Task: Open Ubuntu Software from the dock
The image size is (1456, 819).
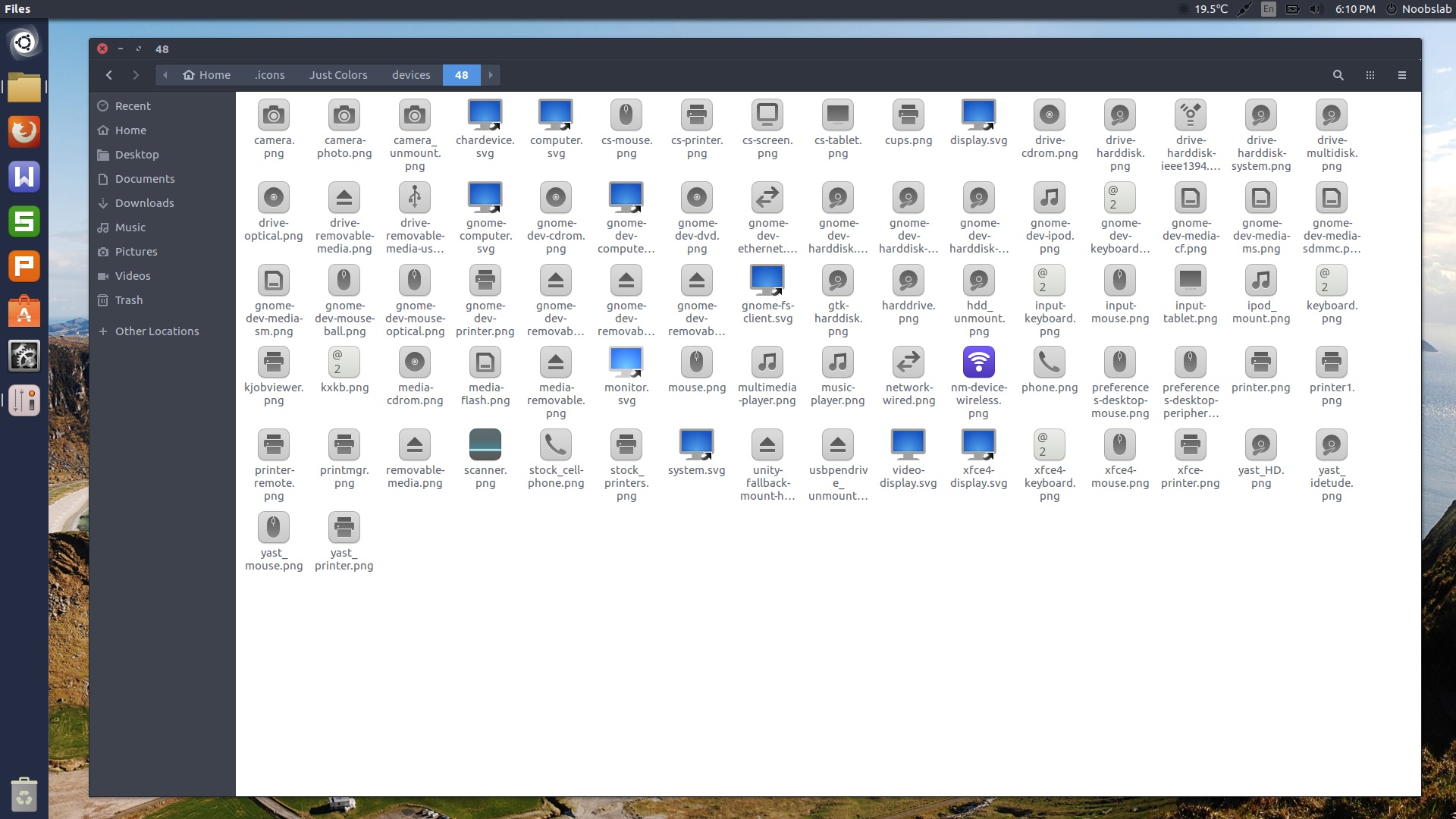Action: [x=24, y=311]
